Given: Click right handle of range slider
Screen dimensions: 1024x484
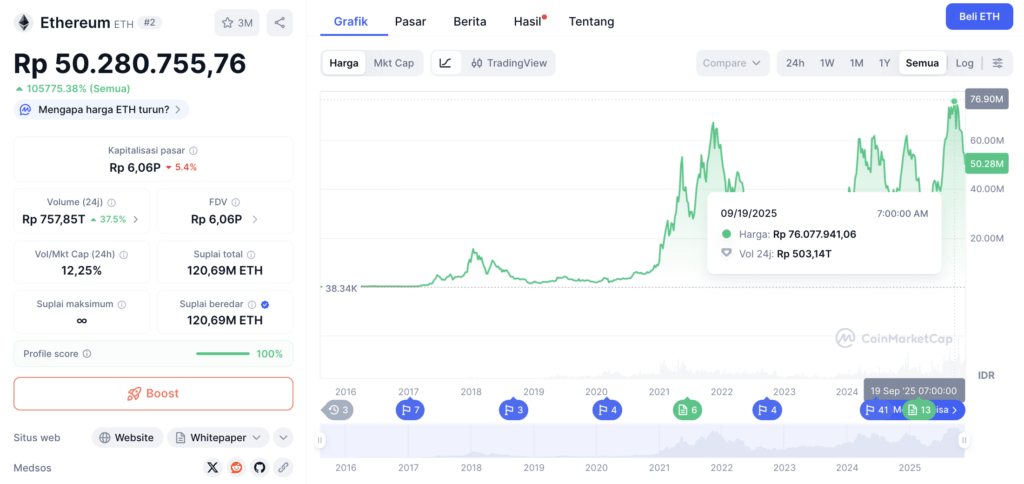Looking at the screenshot, I should 965,440.
